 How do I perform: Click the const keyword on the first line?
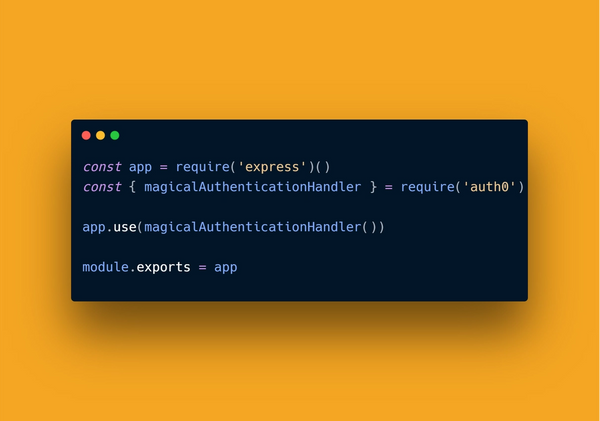(x=102, y=167)
